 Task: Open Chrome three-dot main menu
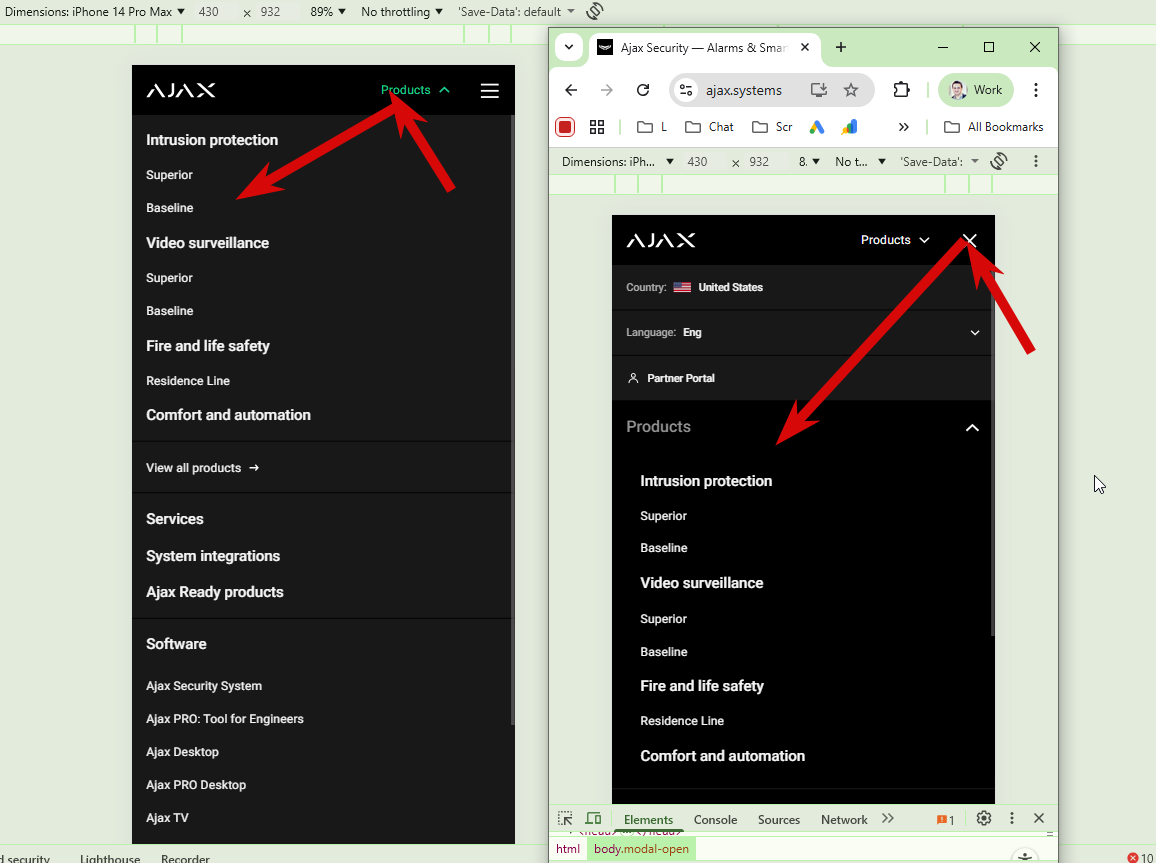pyautogui.click(x=1036, y=90)
